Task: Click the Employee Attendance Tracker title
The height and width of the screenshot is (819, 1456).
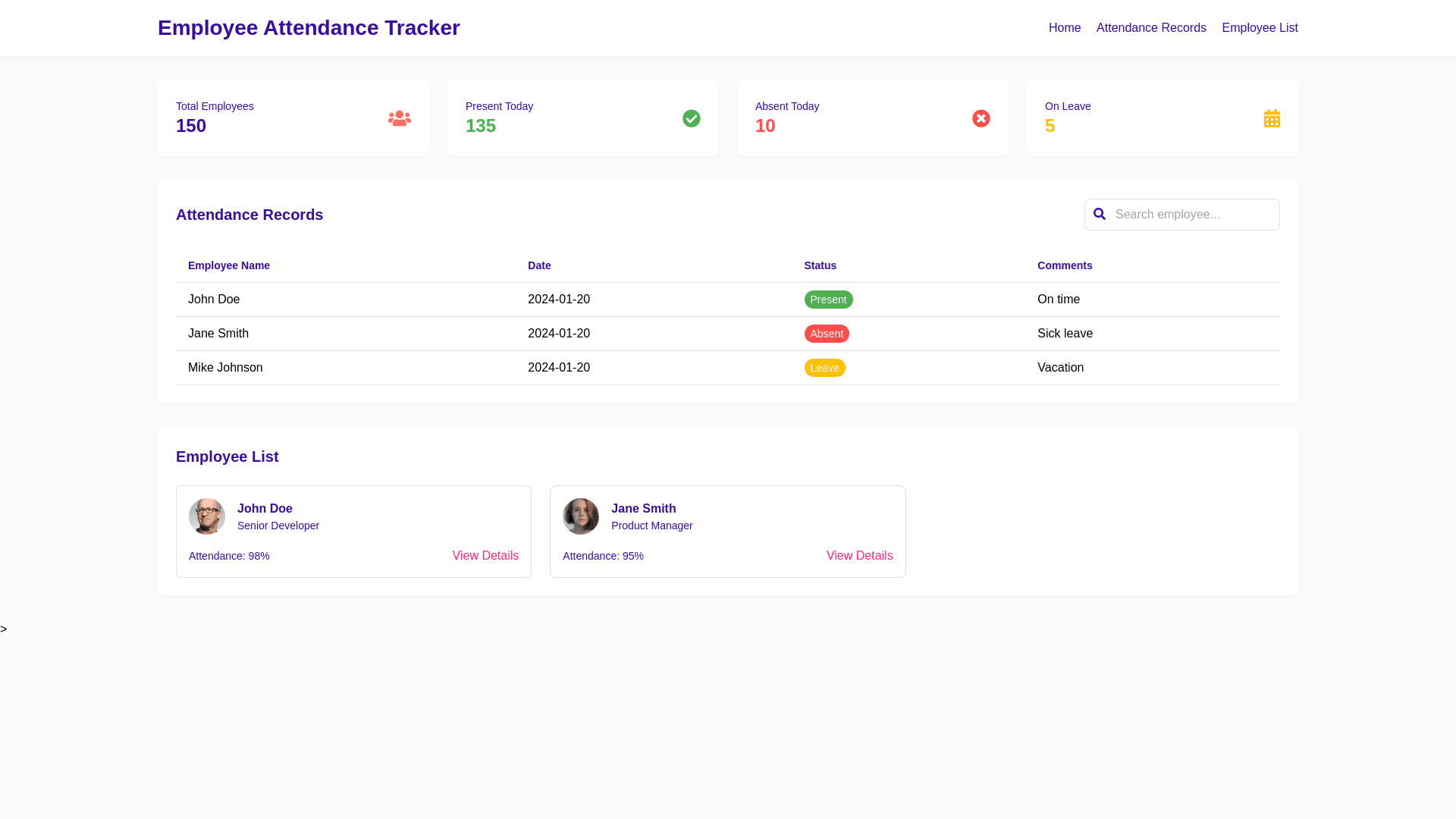Action: (x=309, y=28)
